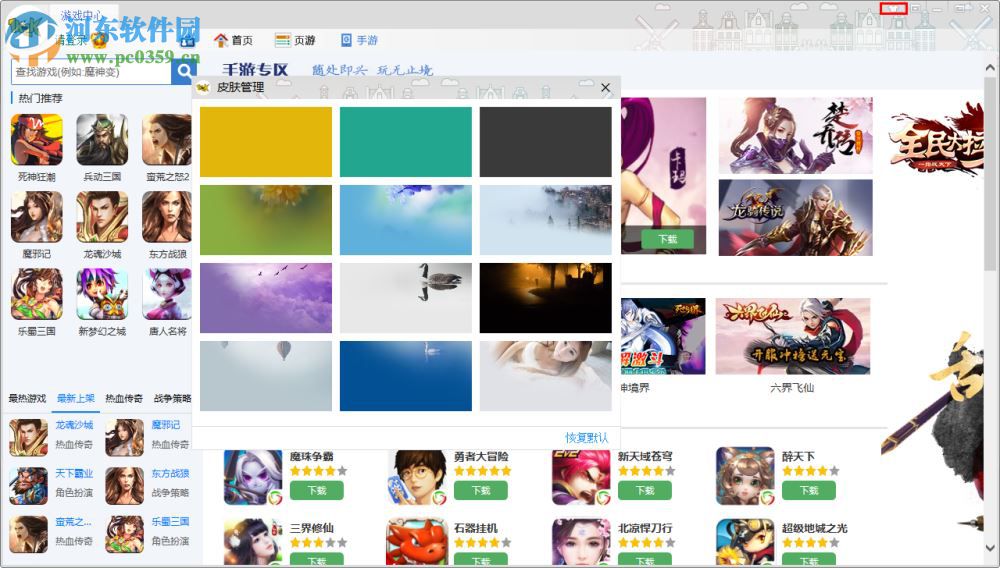The width and height of the screenshot is (1000, 568).
Task: Apply the hot air balloon skin
Action: pos(266,376)
